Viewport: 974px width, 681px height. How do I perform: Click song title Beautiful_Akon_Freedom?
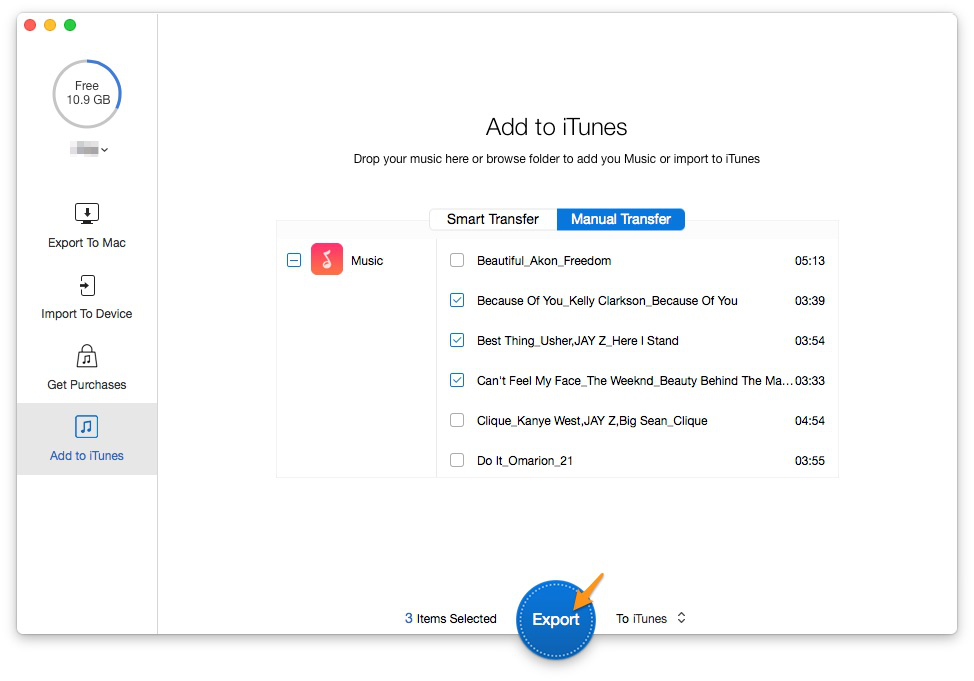tap(544, 261)
